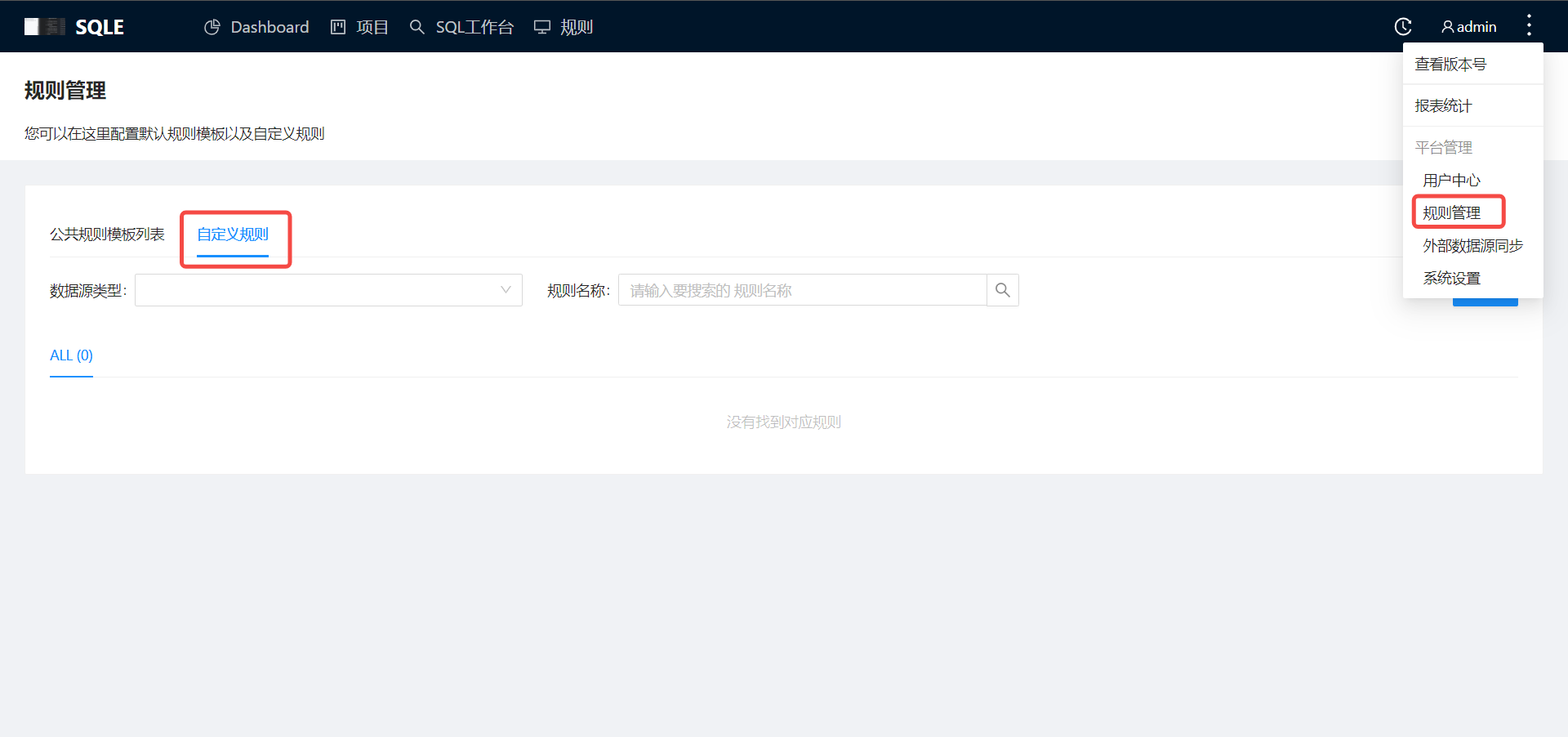Open the admin user menu
The height and width of the screenshot is (737, 1568).
[x=1469, y=27]
